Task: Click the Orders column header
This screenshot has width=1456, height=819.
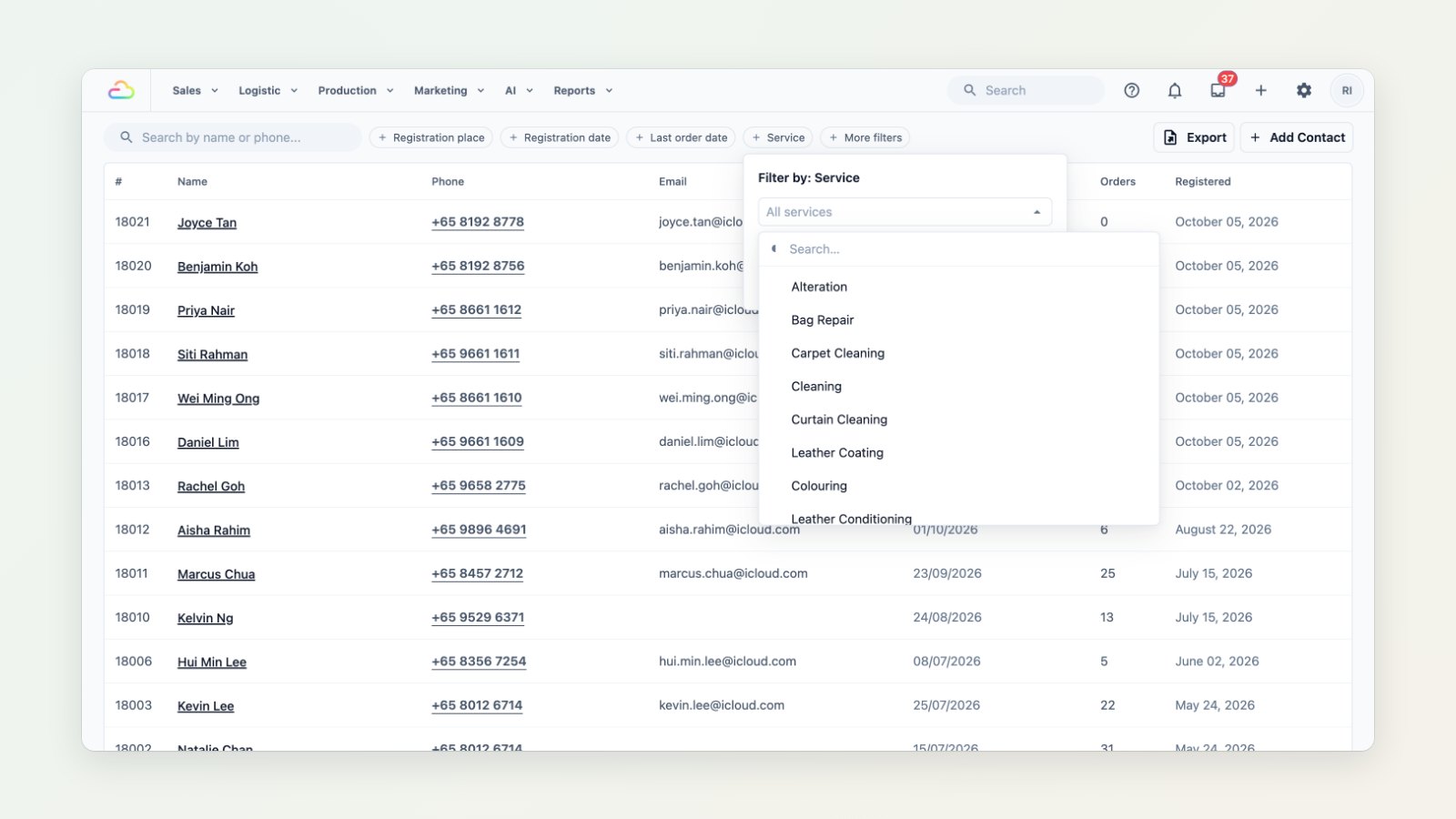Action: (x=1117, y=182)
